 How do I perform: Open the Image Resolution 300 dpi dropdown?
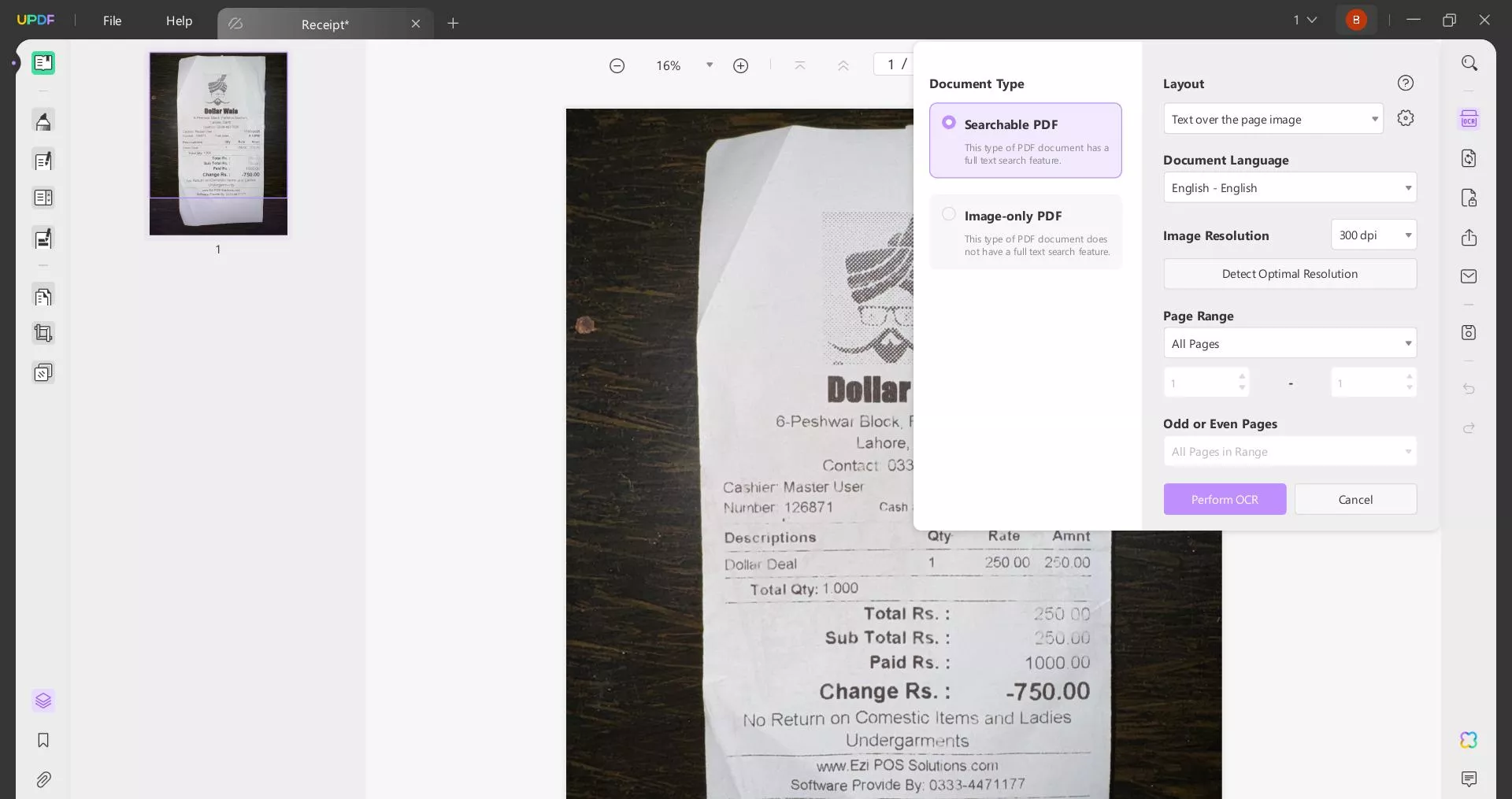point(1374,235)
